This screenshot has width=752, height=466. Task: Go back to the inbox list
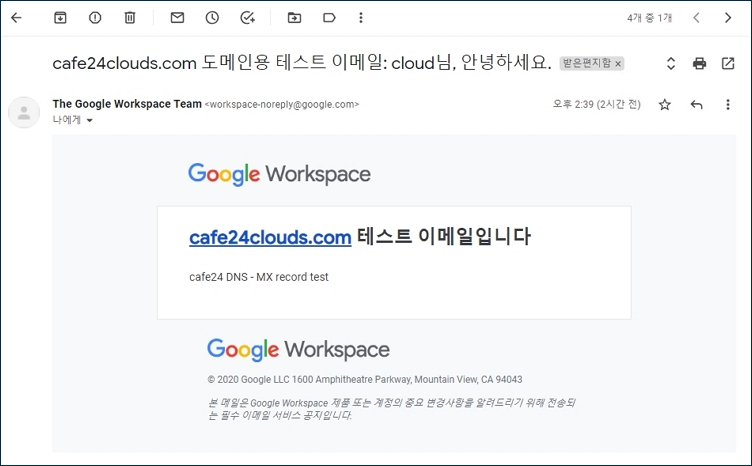[16, 17]
